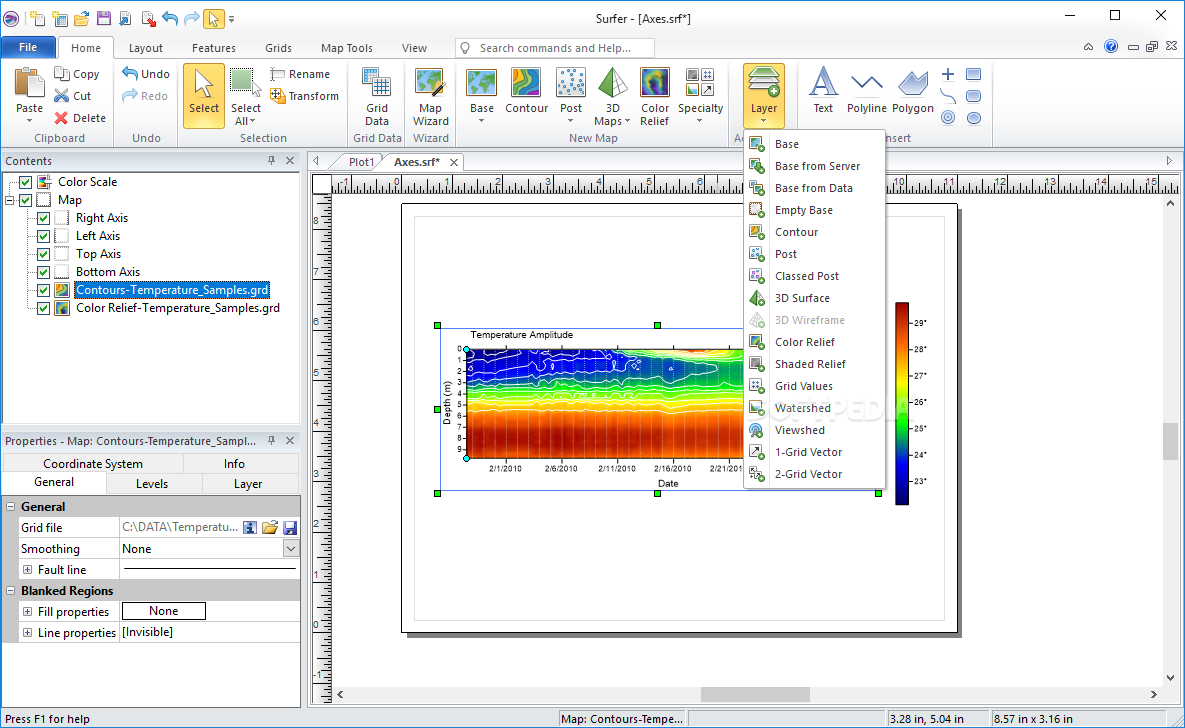1185x728 pixels.
Task: Uncheck the Right Axis checkbox
Action: pyautogui.click(x=43, y=218)
